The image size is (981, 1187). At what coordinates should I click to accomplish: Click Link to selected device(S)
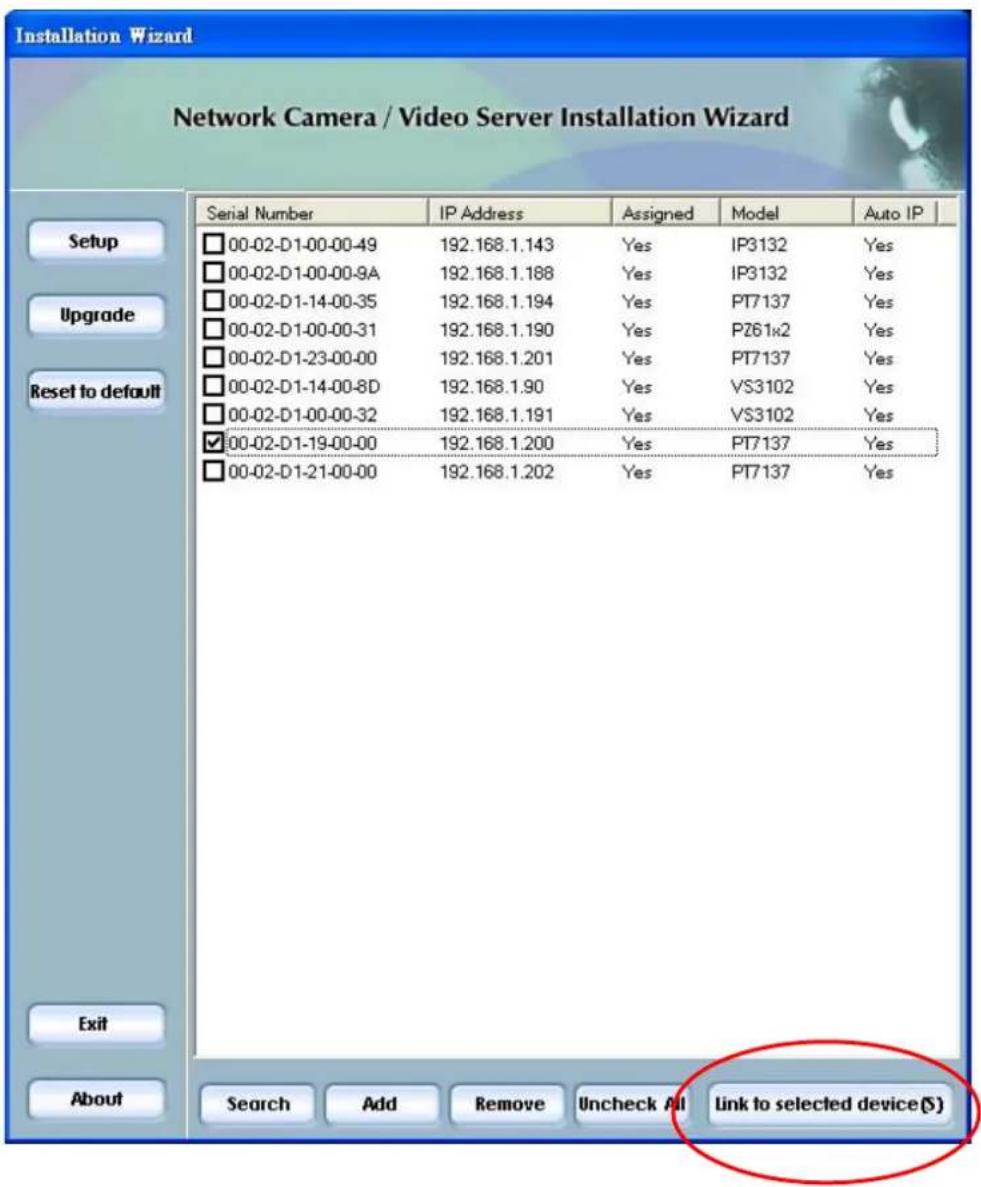click(829, 1104)
